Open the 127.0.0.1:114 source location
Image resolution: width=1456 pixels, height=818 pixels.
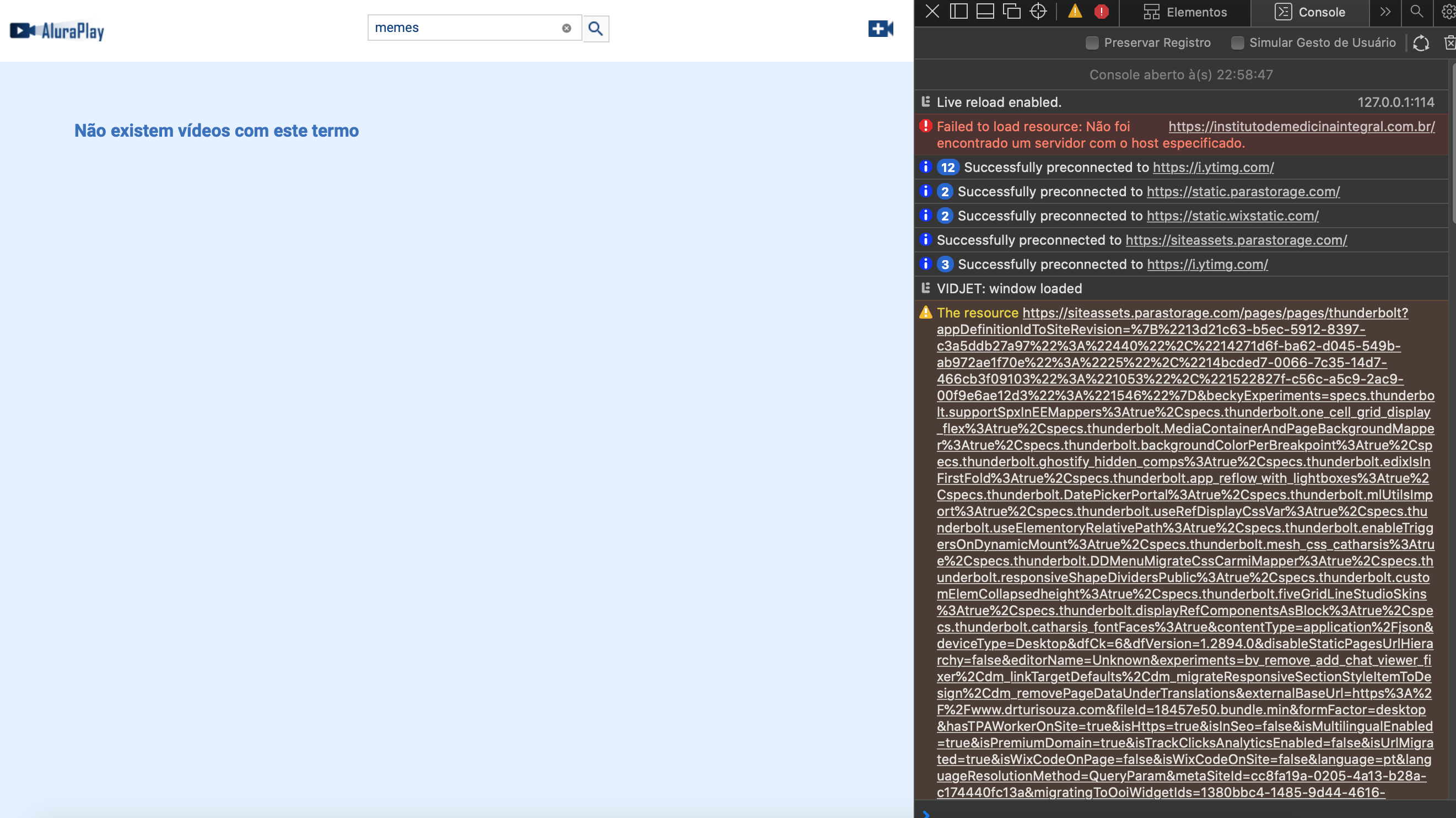(x=1395, y=103)
